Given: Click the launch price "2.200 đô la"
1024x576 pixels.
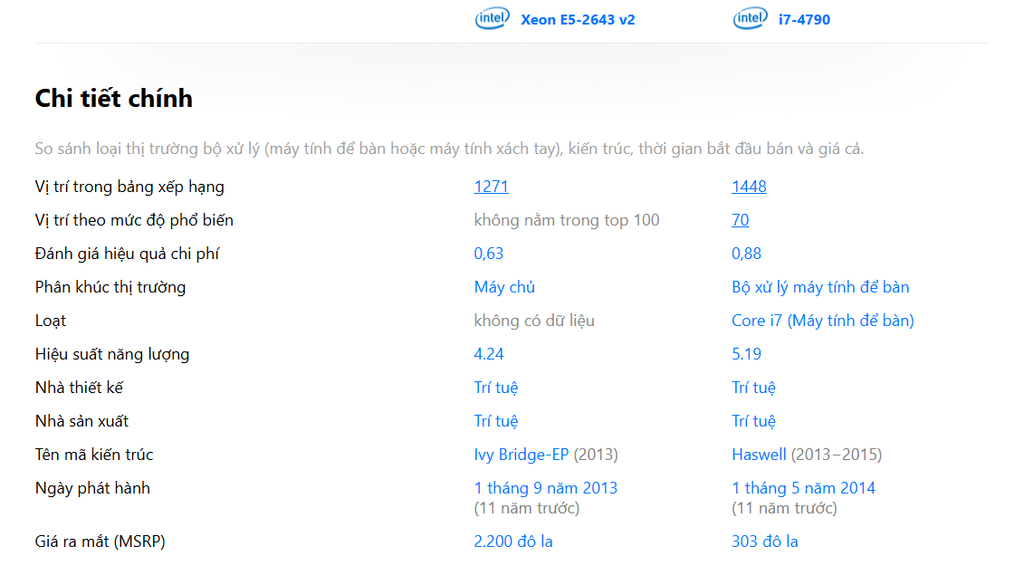Looking at the screenshot, I should (x=513, y=541).
